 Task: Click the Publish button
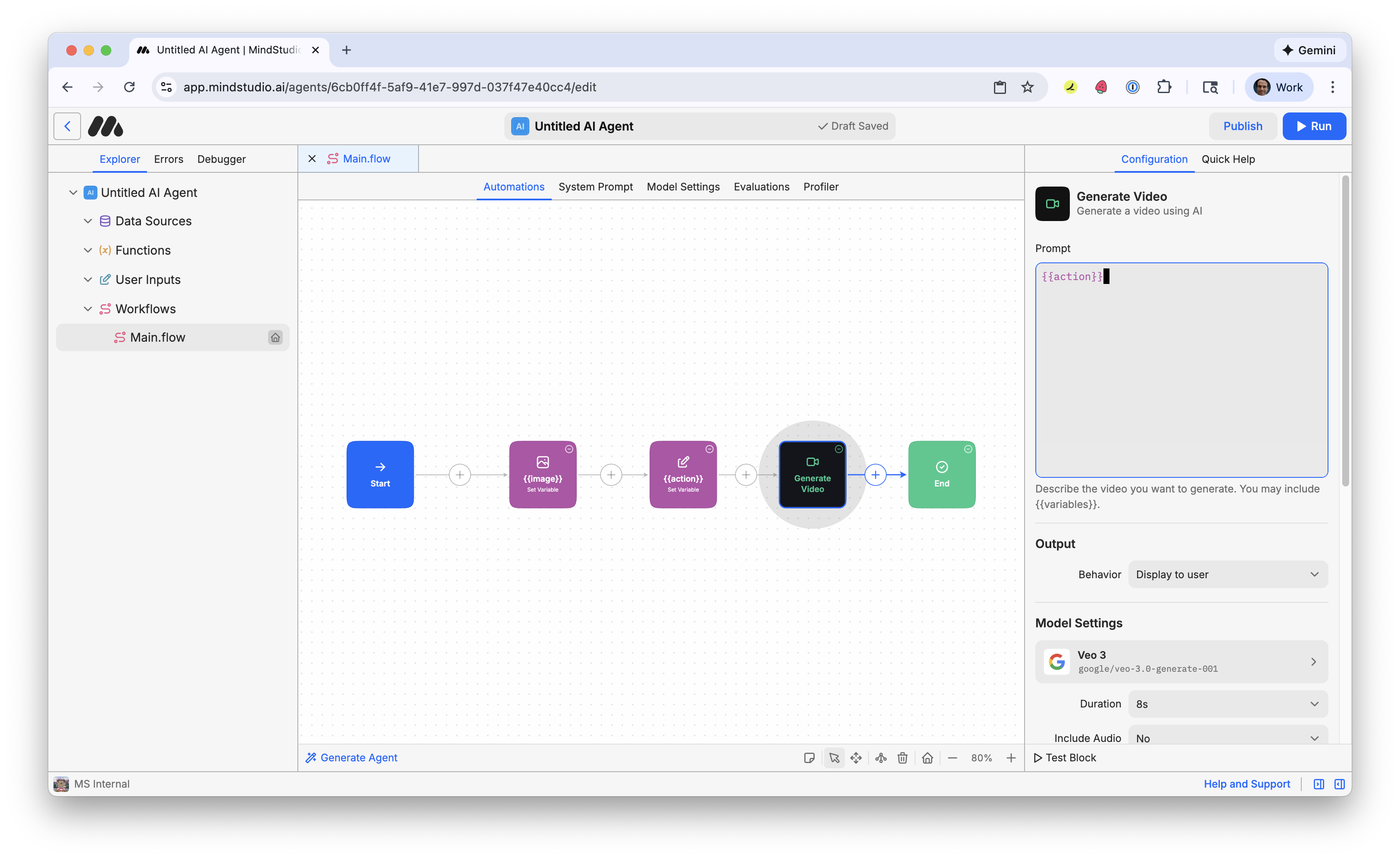(1242, 126)
